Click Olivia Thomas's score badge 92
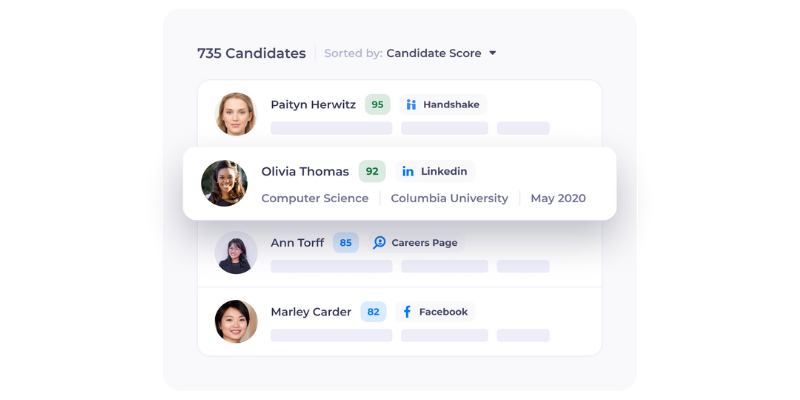Image resolution: width=800 pixels, height=400 pixels. [x=372, y=171]
